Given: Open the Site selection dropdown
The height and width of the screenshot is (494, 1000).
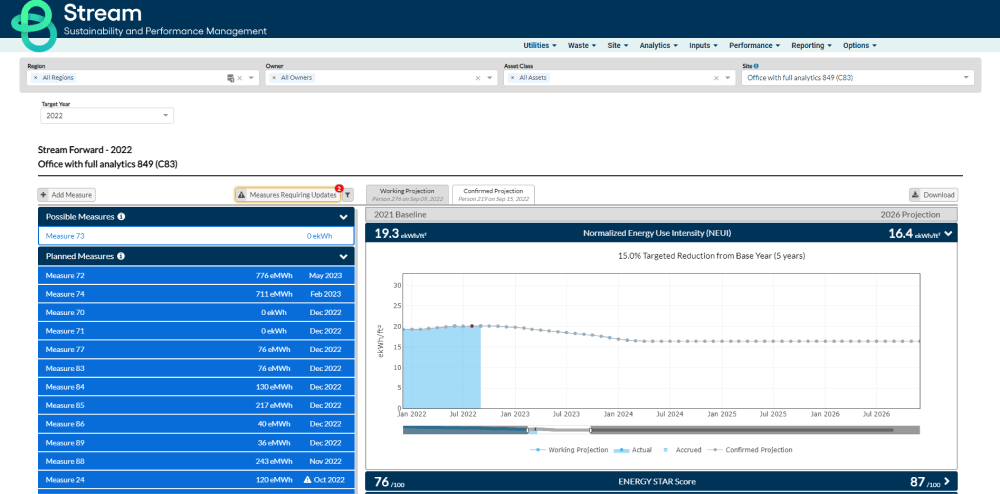Looking at the screenshot, I should tap(858, 78).
